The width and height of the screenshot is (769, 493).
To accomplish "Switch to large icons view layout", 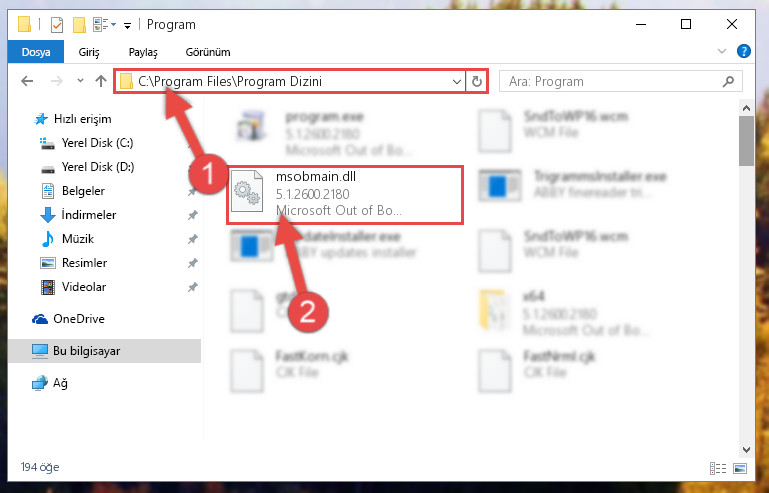I will coord(740,468).
